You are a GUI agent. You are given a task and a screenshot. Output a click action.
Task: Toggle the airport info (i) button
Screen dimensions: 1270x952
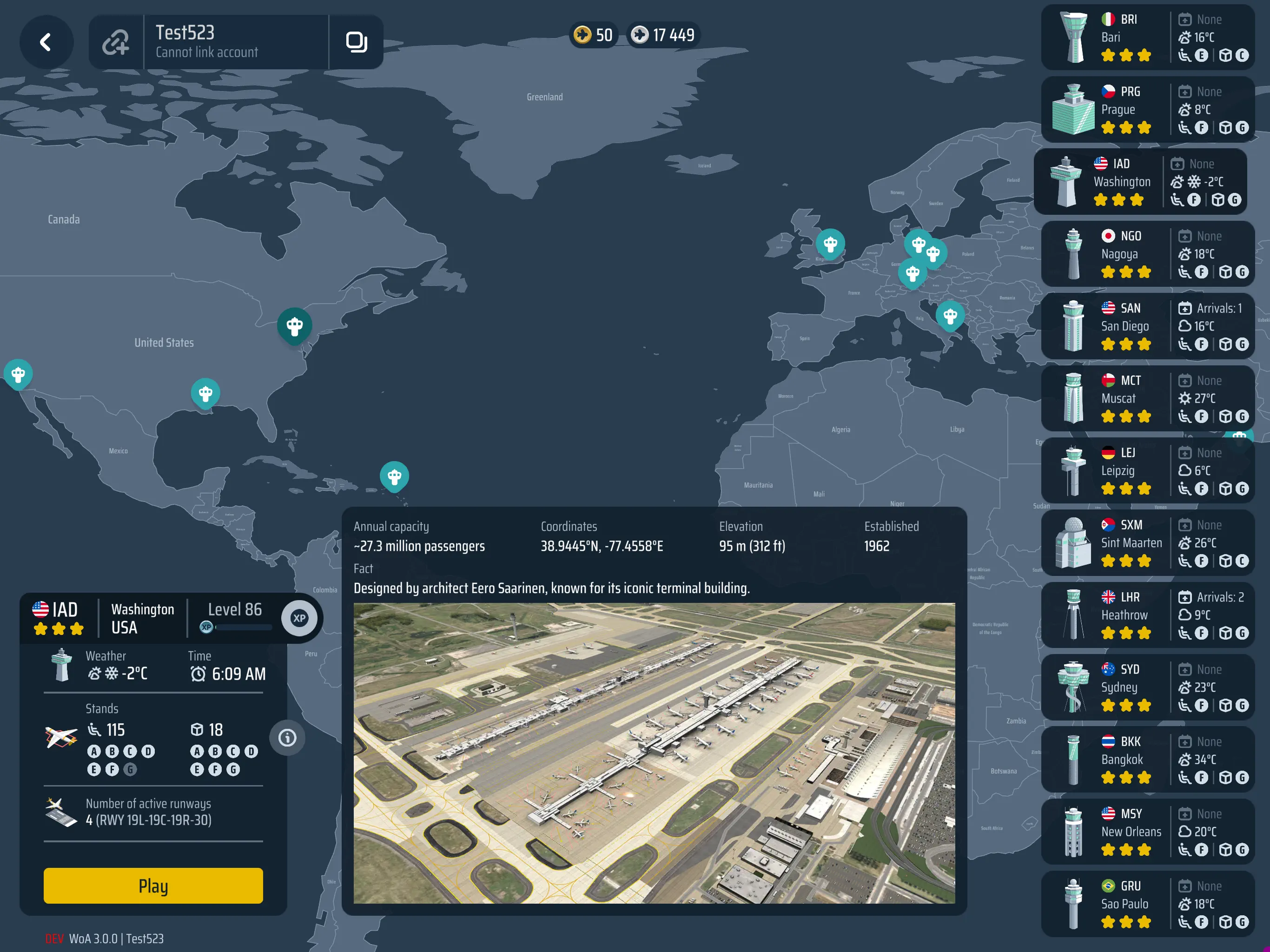pos(287,738)
